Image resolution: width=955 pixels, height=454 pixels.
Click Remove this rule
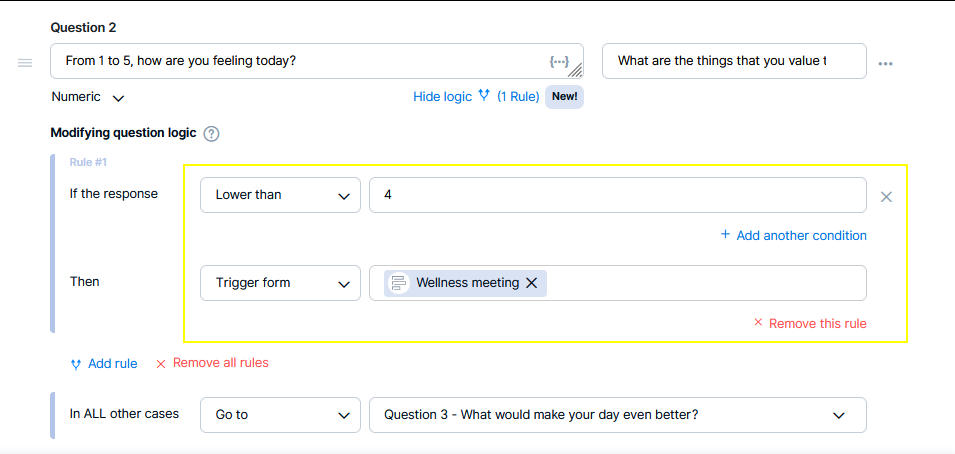click(810, 323)
